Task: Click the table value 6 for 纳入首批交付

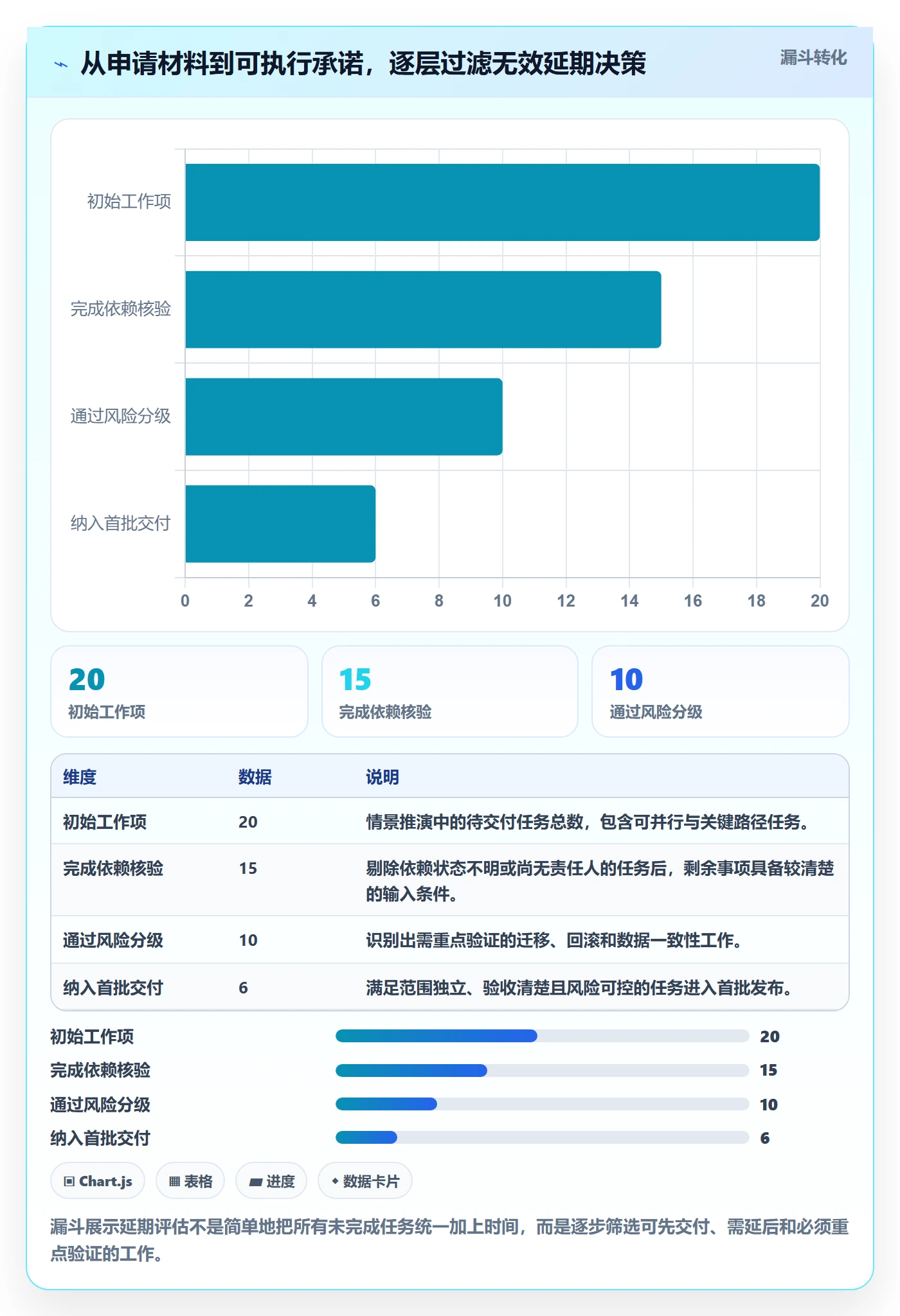Action: pyautogui.click(x=243, y=988)
